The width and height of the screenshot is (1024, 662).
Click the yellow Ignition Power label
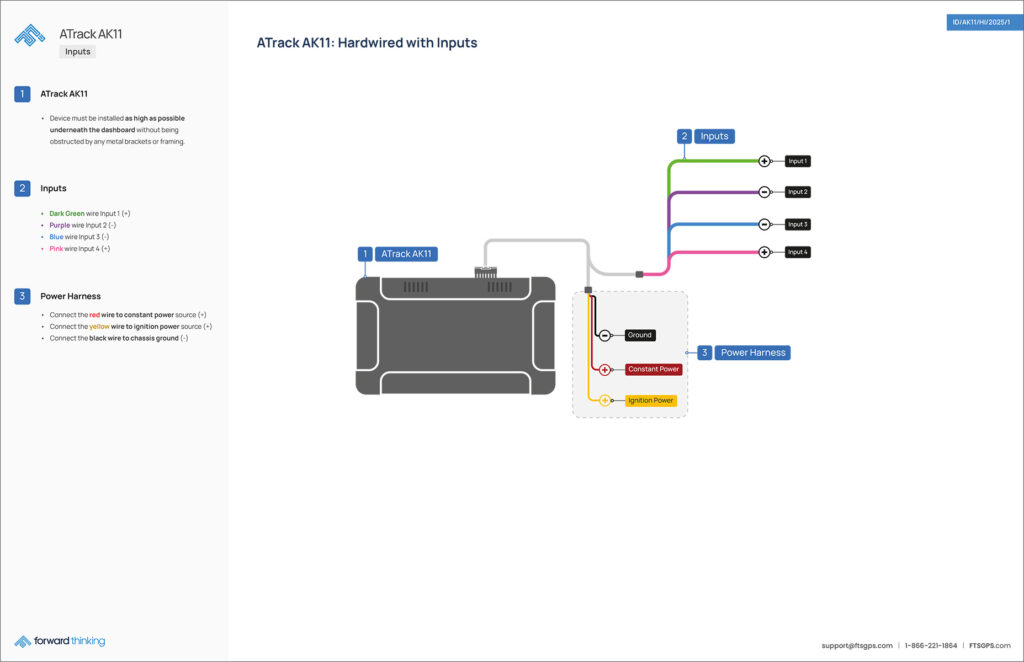coord(650,400)
